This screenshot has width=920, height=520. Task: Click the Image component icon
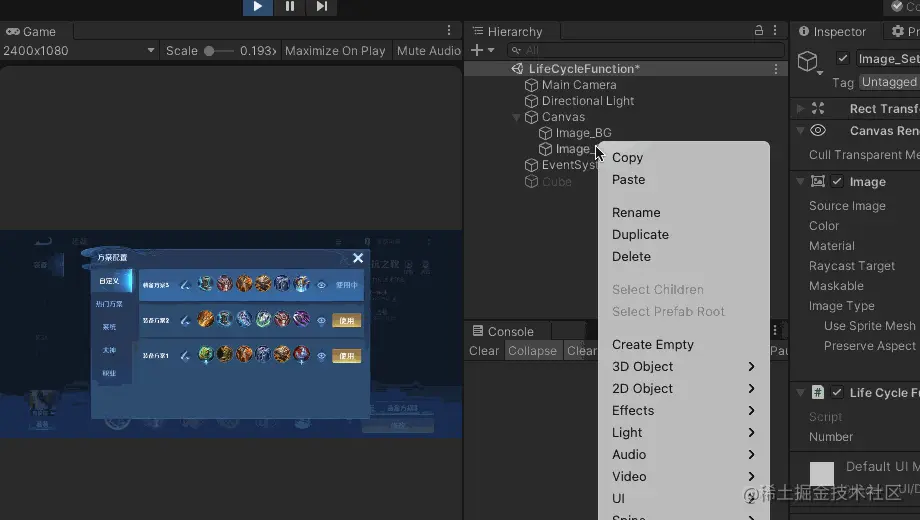pos(818,181)
